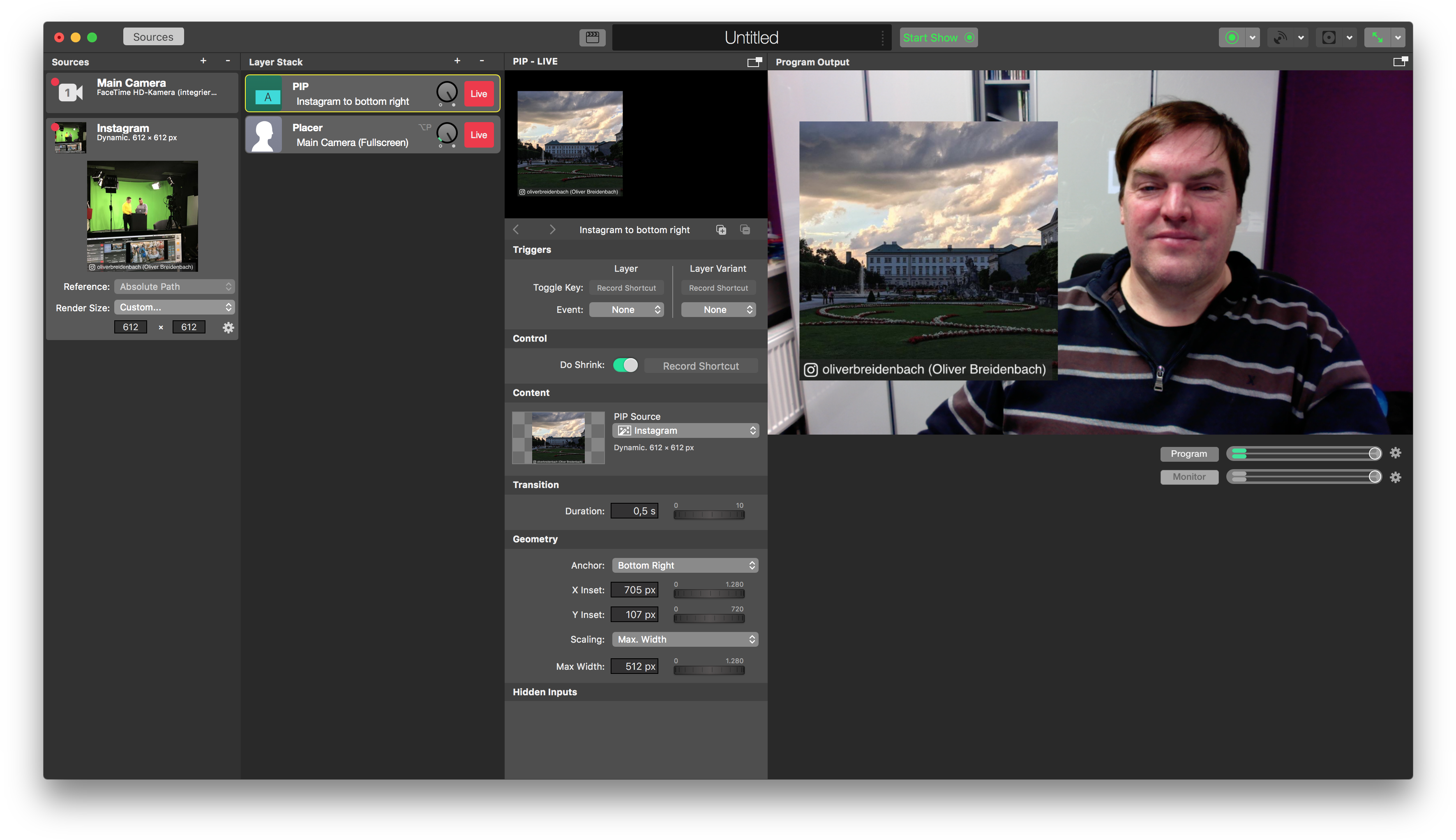Click the Start Show button
1456x840 pixels.
[938, 37]
